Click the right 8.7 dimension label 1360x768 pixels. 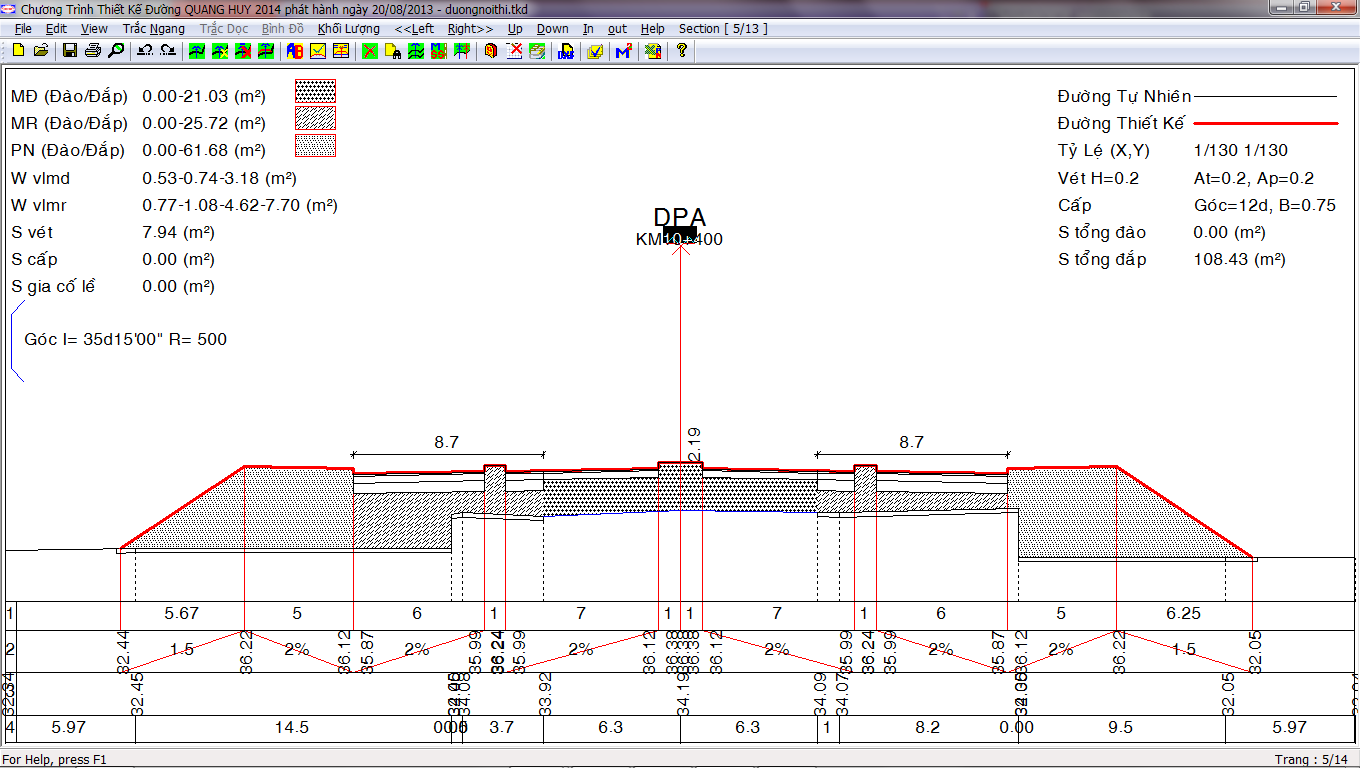pos(911,442)
